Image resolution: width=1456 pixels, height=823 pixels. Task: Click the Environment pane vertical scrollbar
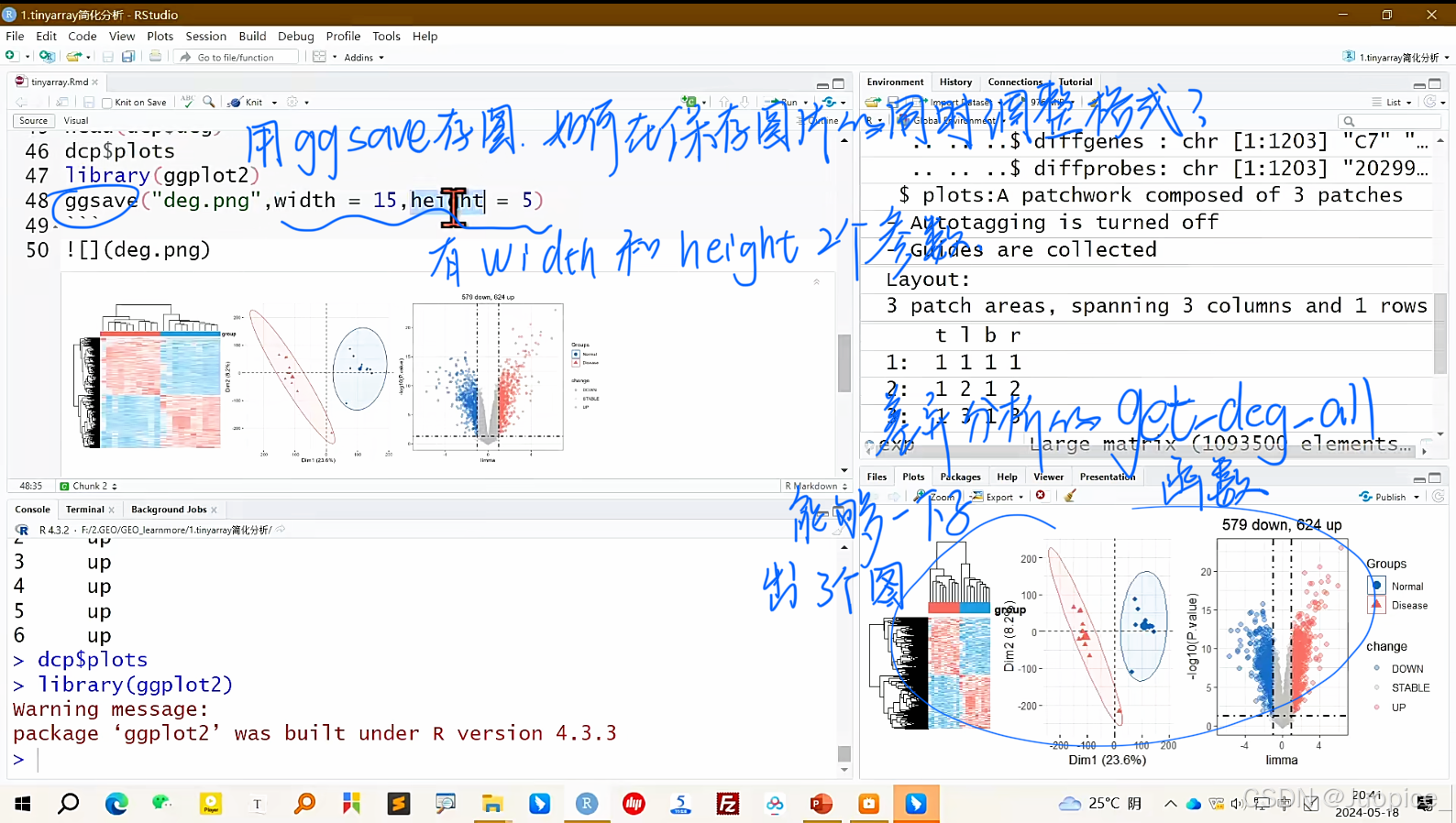coord(1440,333)
